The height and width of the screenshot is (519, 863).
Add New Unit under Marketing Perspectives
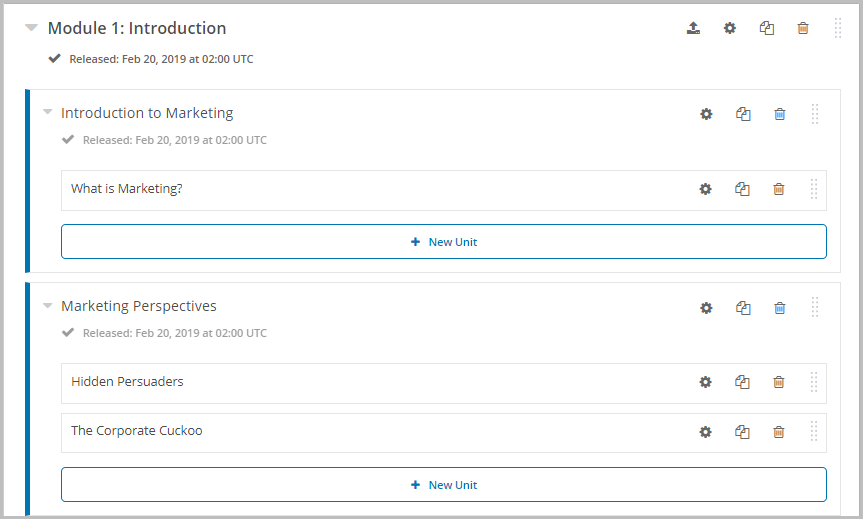[444, 484]
